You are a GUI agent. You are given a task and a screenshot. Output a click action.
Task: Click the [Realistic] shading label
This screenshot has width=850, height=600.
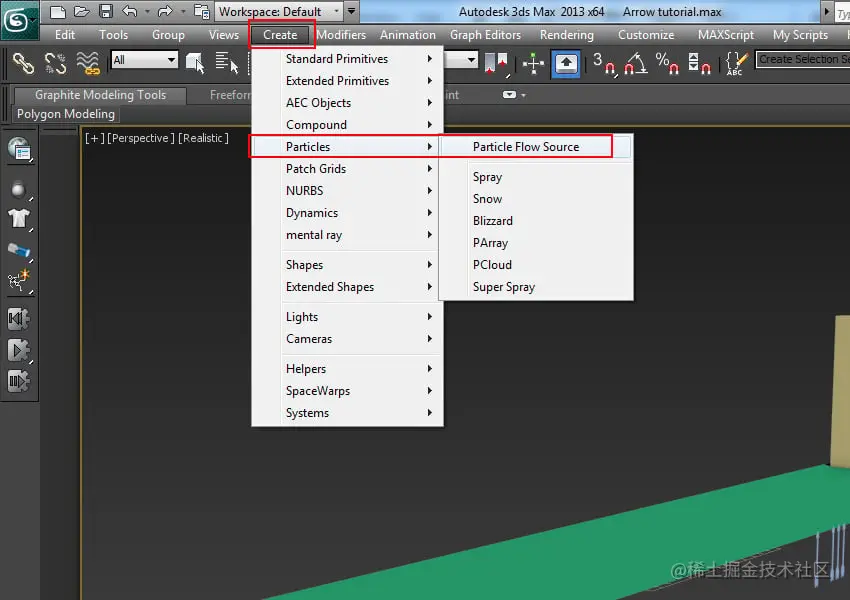pyautogui.click(x=203, y=138)
